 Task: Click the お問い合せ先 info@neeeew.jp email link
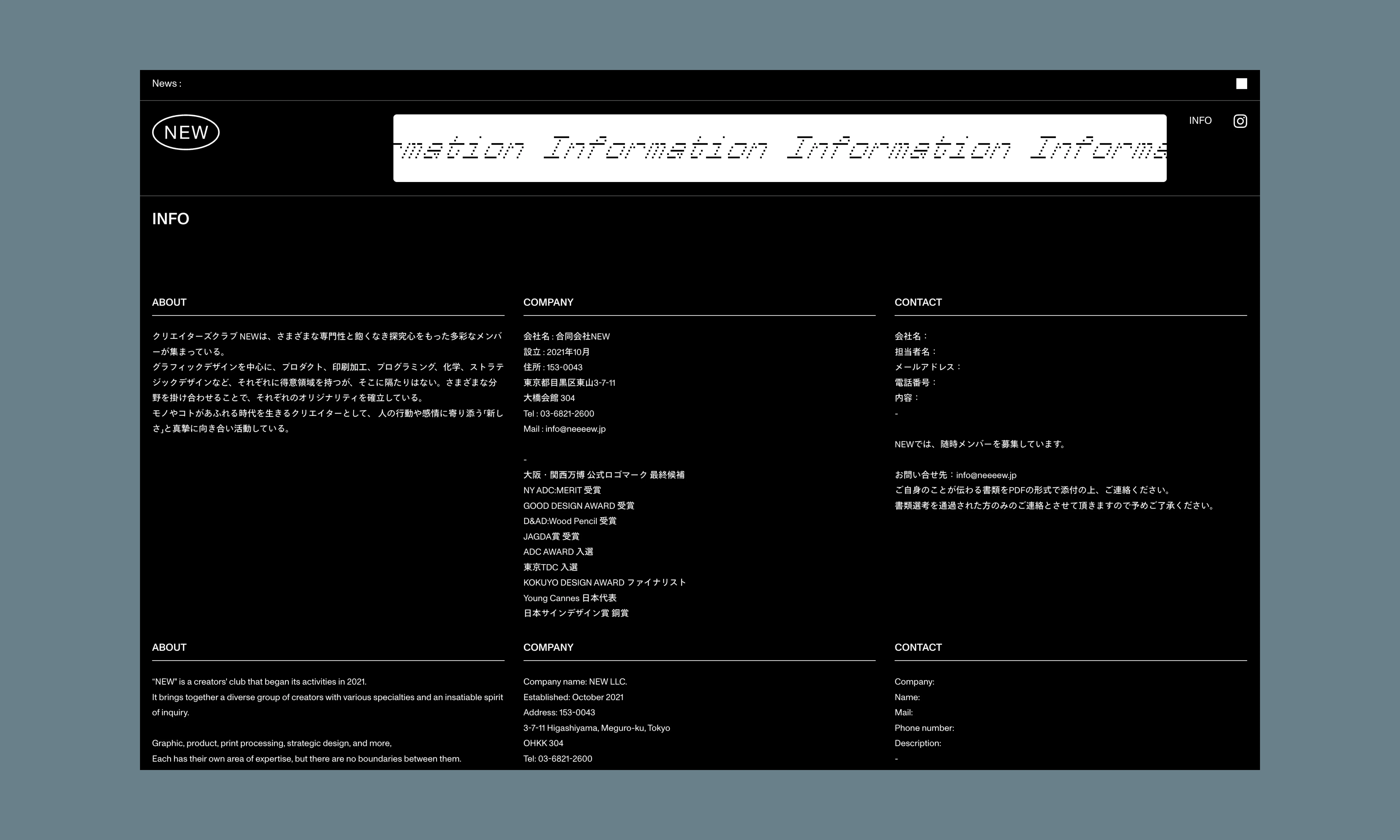[986, 476]
